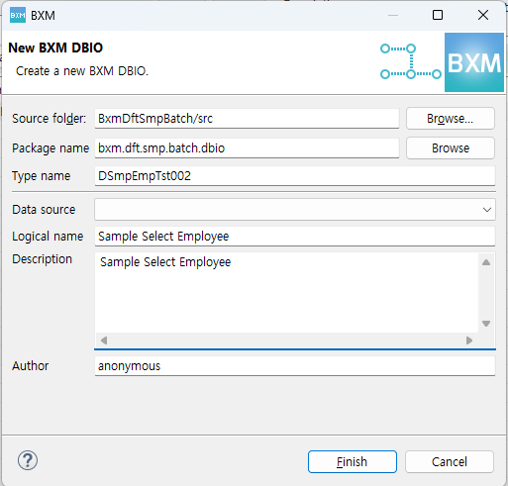The image size is (508, 486).
Task: Close the BXM dialog window
Action: [483, 15]
